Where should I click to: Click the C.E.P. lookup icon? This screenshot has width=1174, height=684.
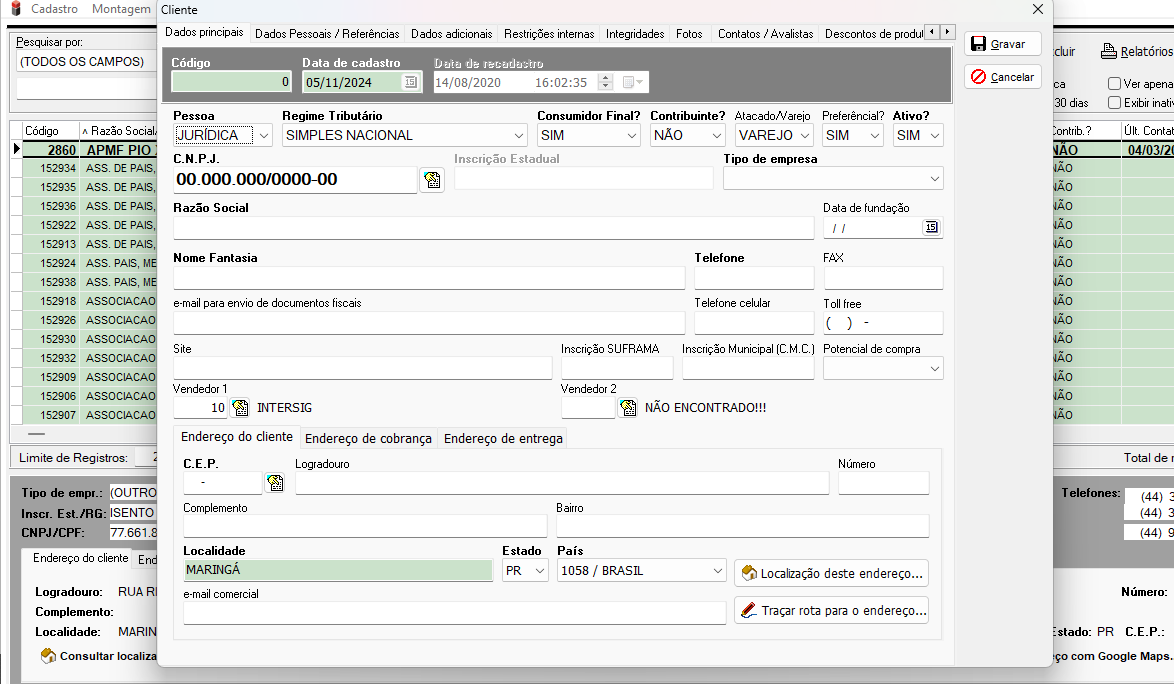[275, 483]
